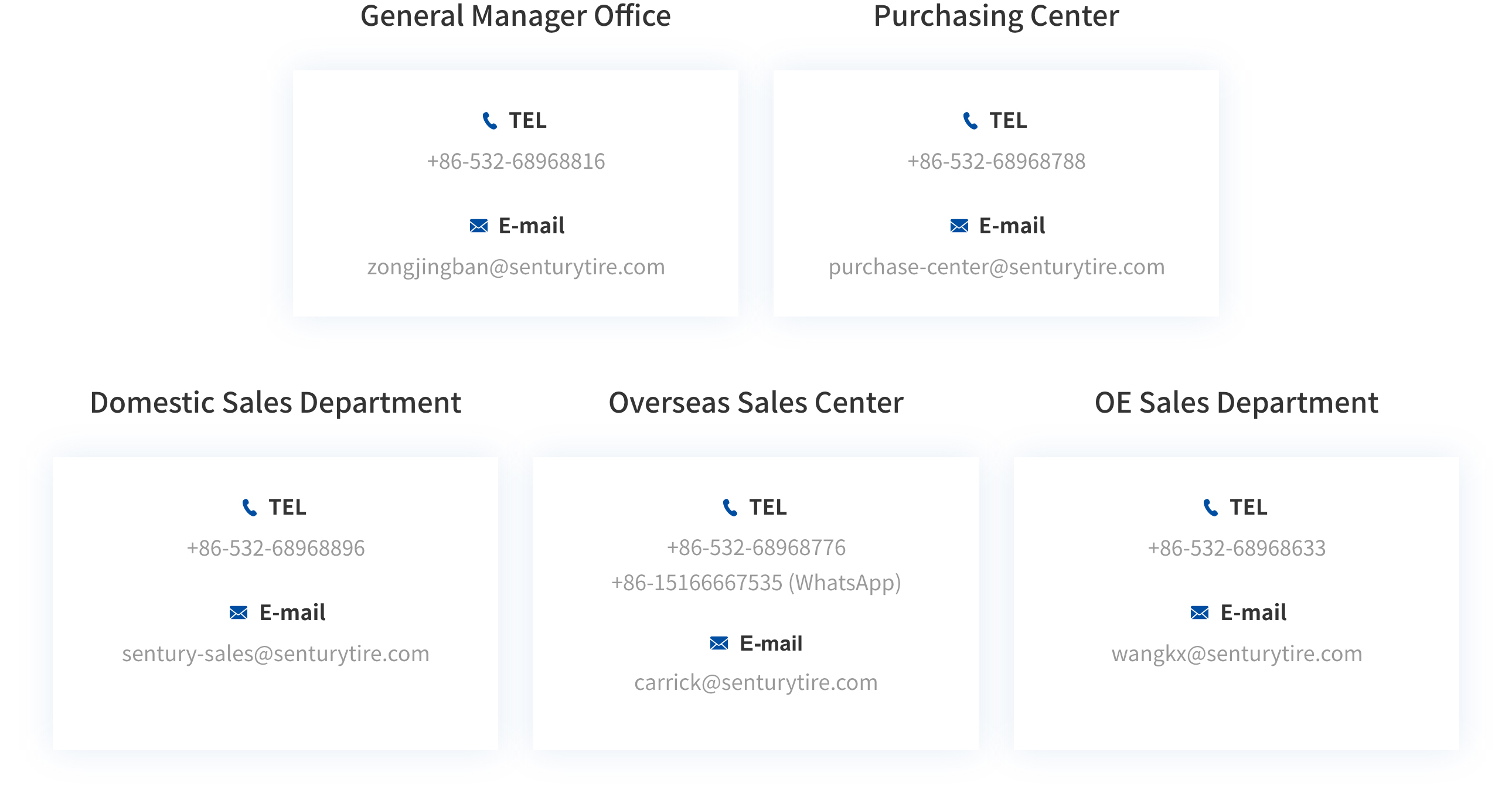The width and height of the screenshot is (1512, 803).
Task: Dial General Manager Office number +86-532-68968816
Action: pos(516,161)
